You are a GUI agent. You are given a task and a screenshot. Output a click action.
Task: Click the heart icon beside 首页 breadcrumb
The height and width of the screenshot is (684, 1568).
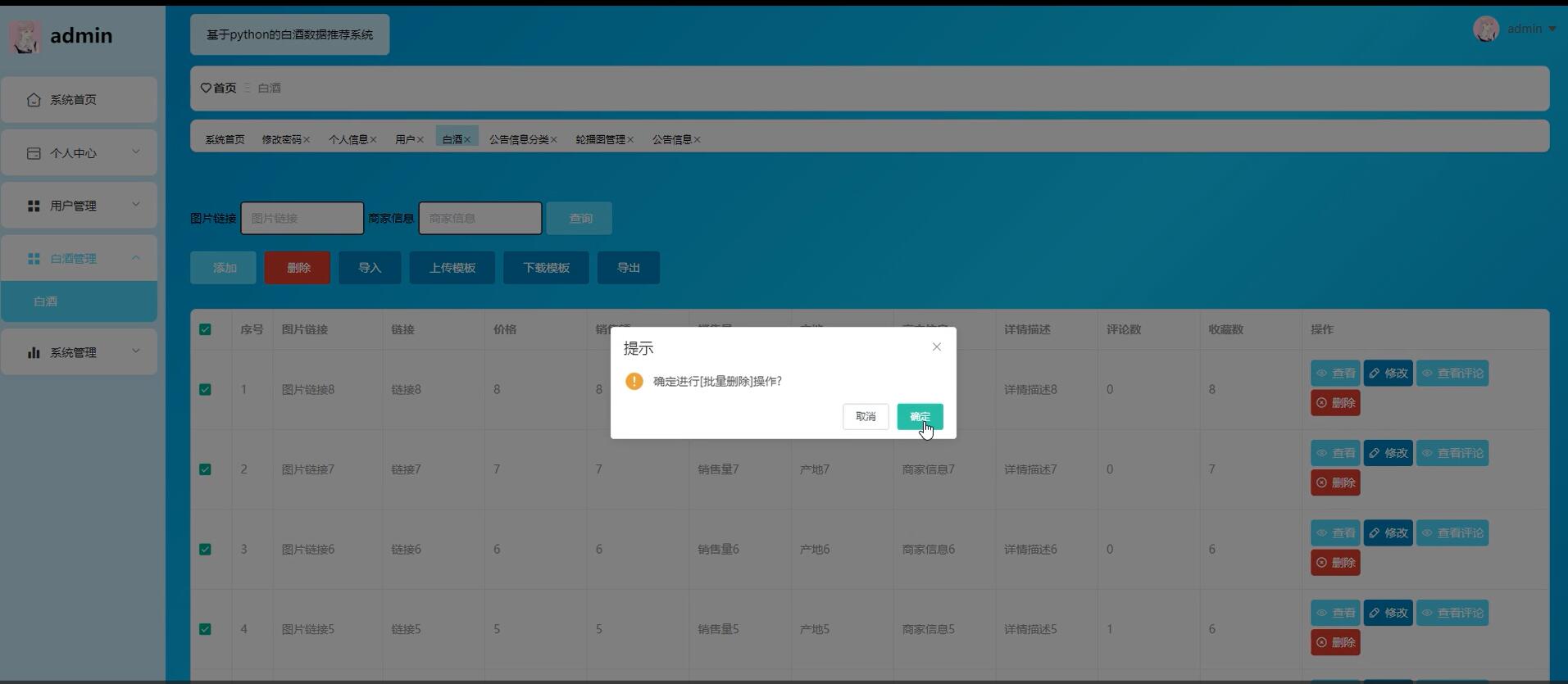pos(206,88)
